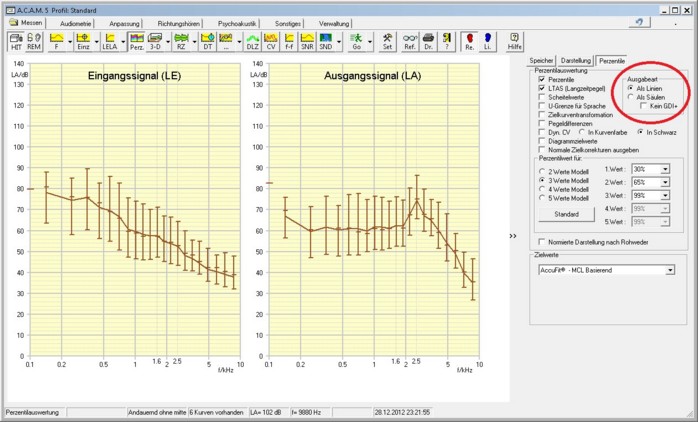
Task: Switch to the Psychoakustik tab
Action: click(238, 24)
